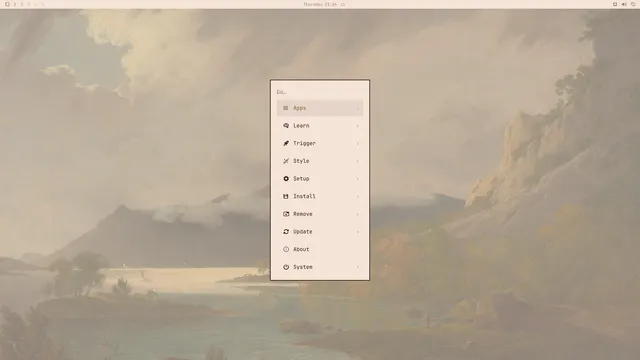
Task: Expand the Learn submenu chevron
Action: click(x=358, y=126)
